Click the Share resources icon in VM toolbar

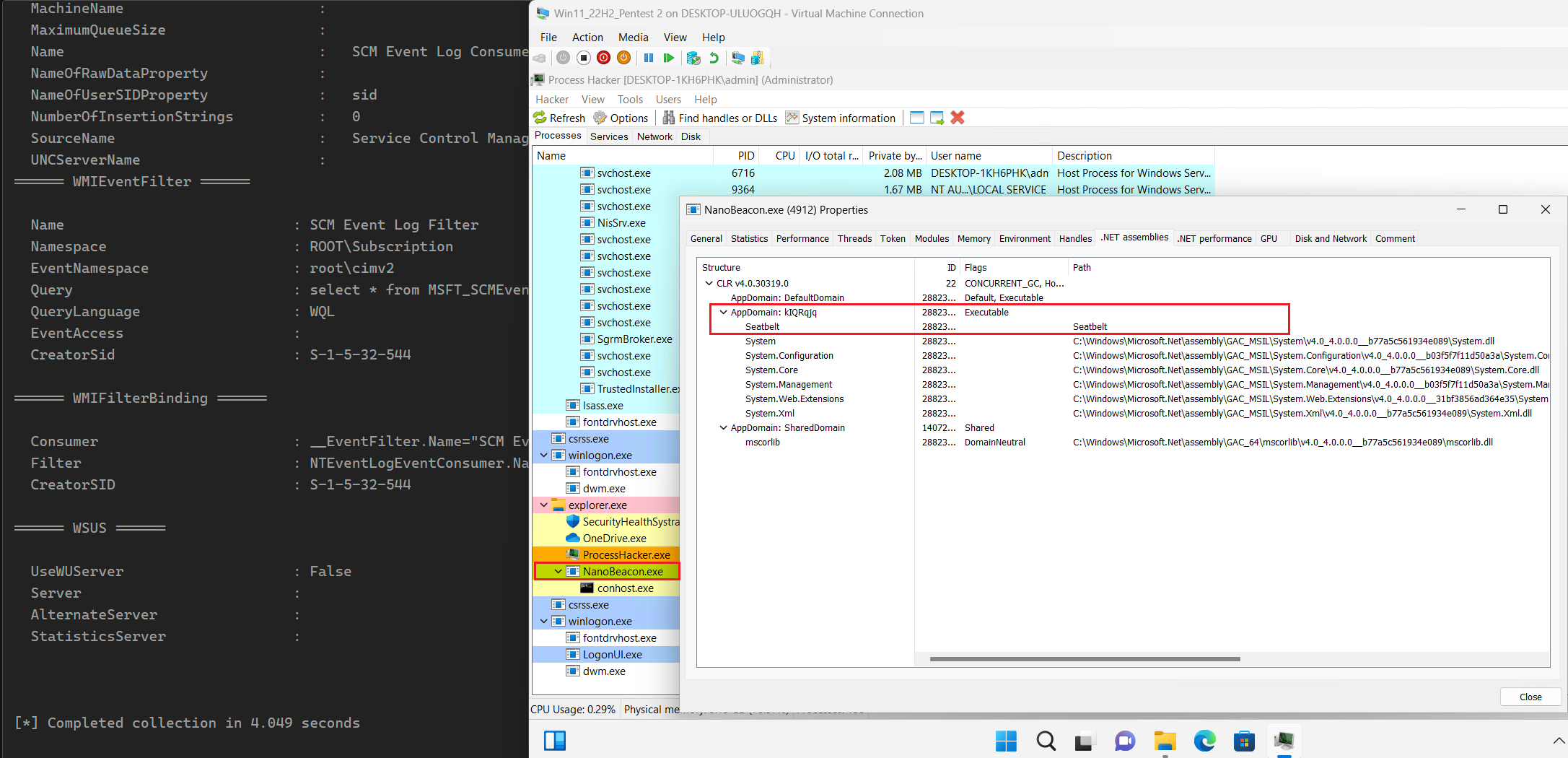757,58
